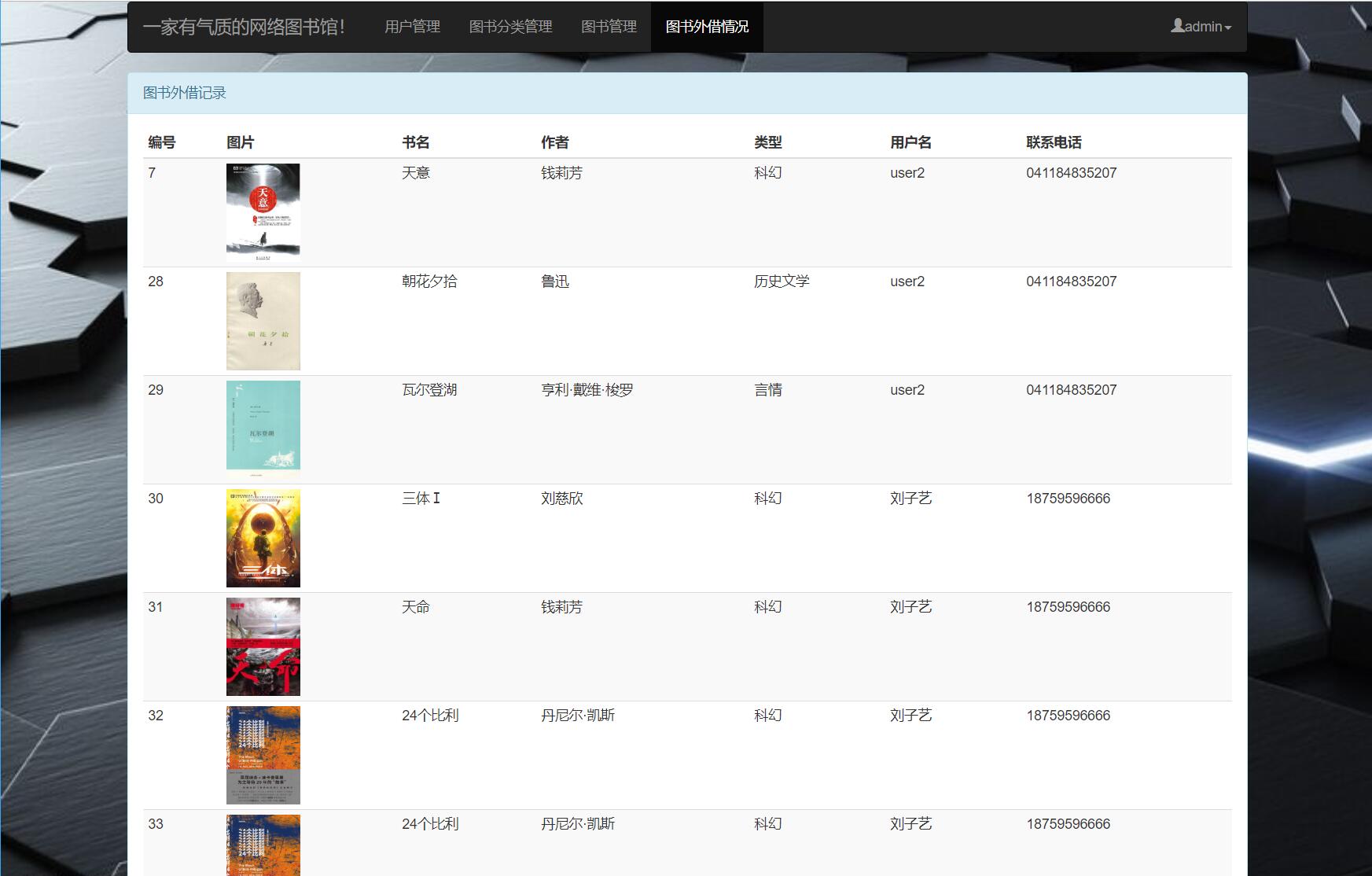This screenshot has width=1372, height=876.
Task: Click the 联系电话 column header
Action: pyautogui.click(x=1054, y=142)
